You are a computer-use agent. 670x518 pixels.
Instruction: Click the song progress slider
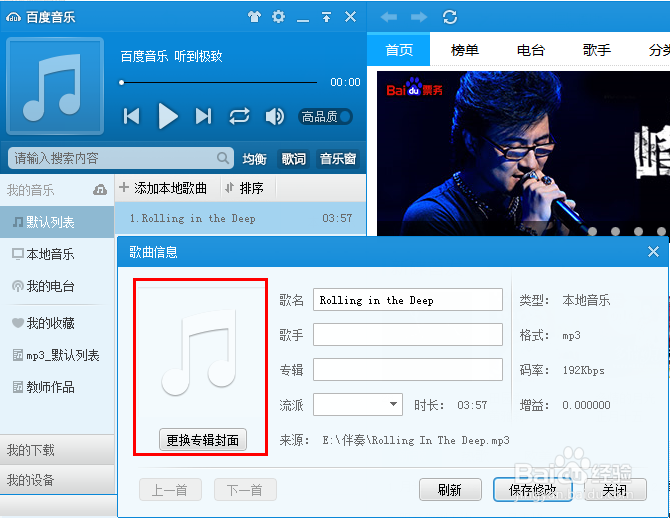(x=219, y=82)
